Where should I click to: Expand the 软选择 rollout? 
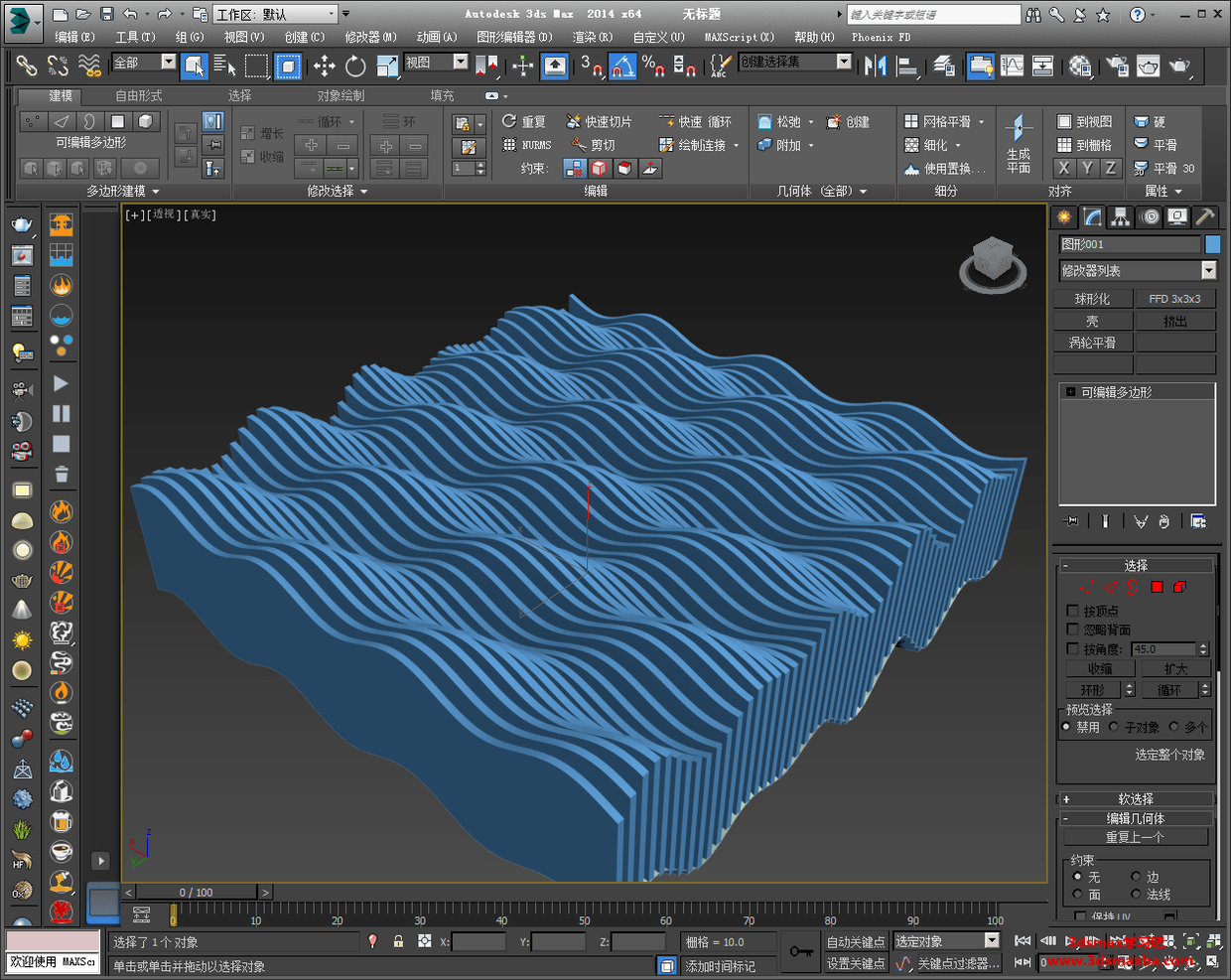tap(1136, 798)
